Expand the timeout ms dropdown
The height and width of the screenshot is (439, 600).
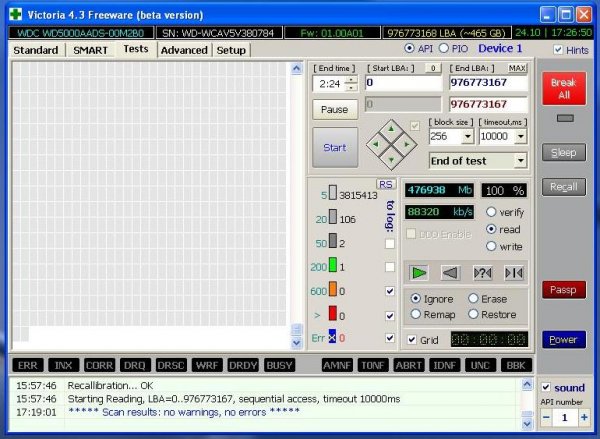(x=520, y=136)
